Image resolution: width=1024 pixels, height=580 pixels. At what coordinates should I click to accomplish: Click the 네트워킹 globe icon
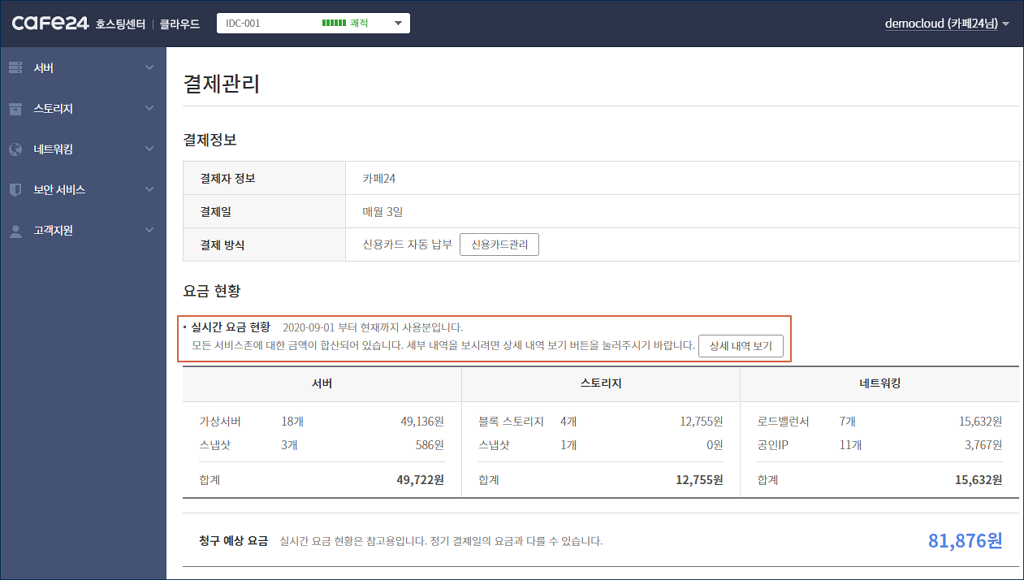15,149
